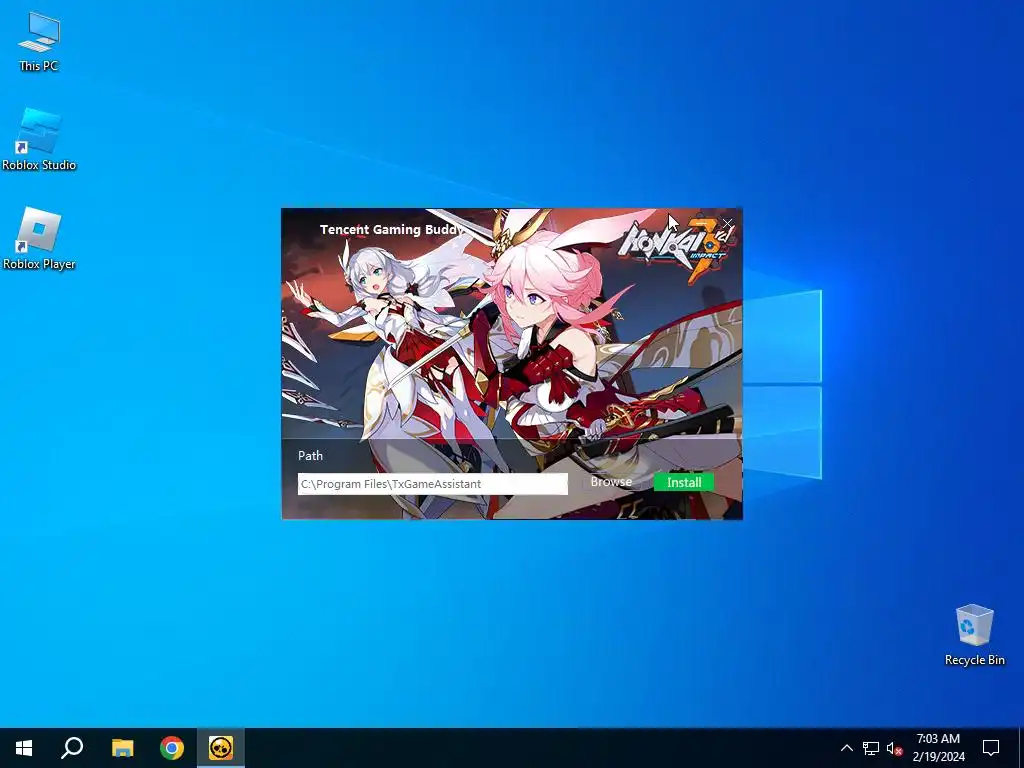Open File Explorer from taskbar
The height and width of the screenshot is (768, 1024).
pos(122,748)
